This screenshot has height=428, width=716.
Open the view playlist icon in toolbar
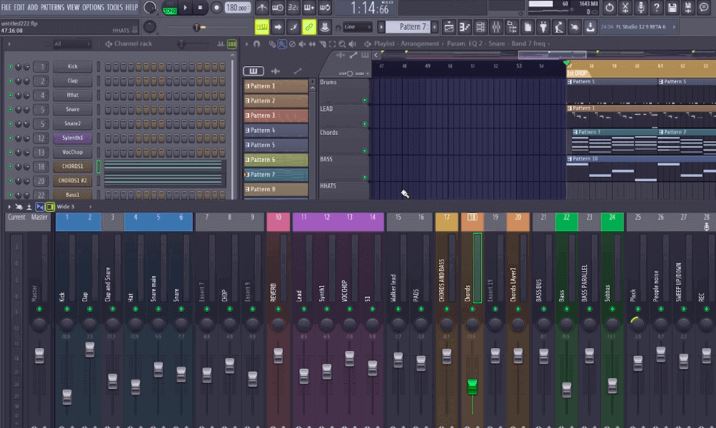point(449,27)
